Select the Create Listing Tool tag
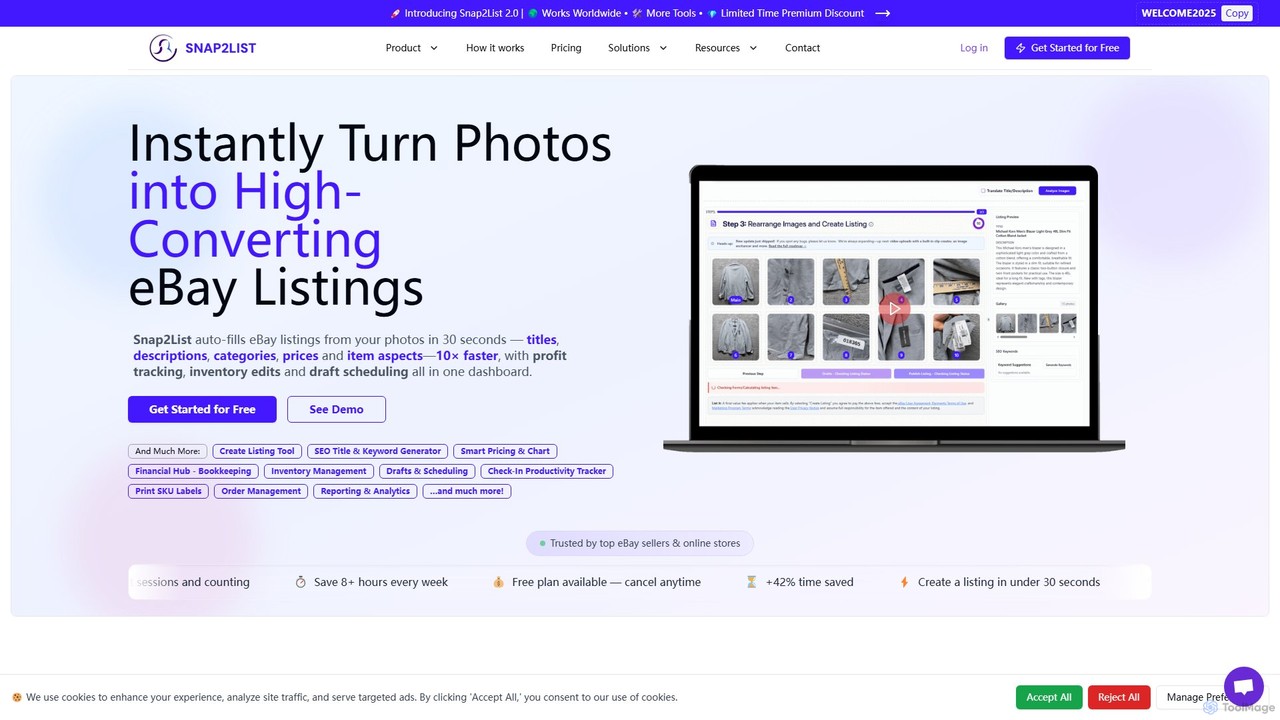Viewport: 1280px width, 720px height. click(x=257, y=451)
